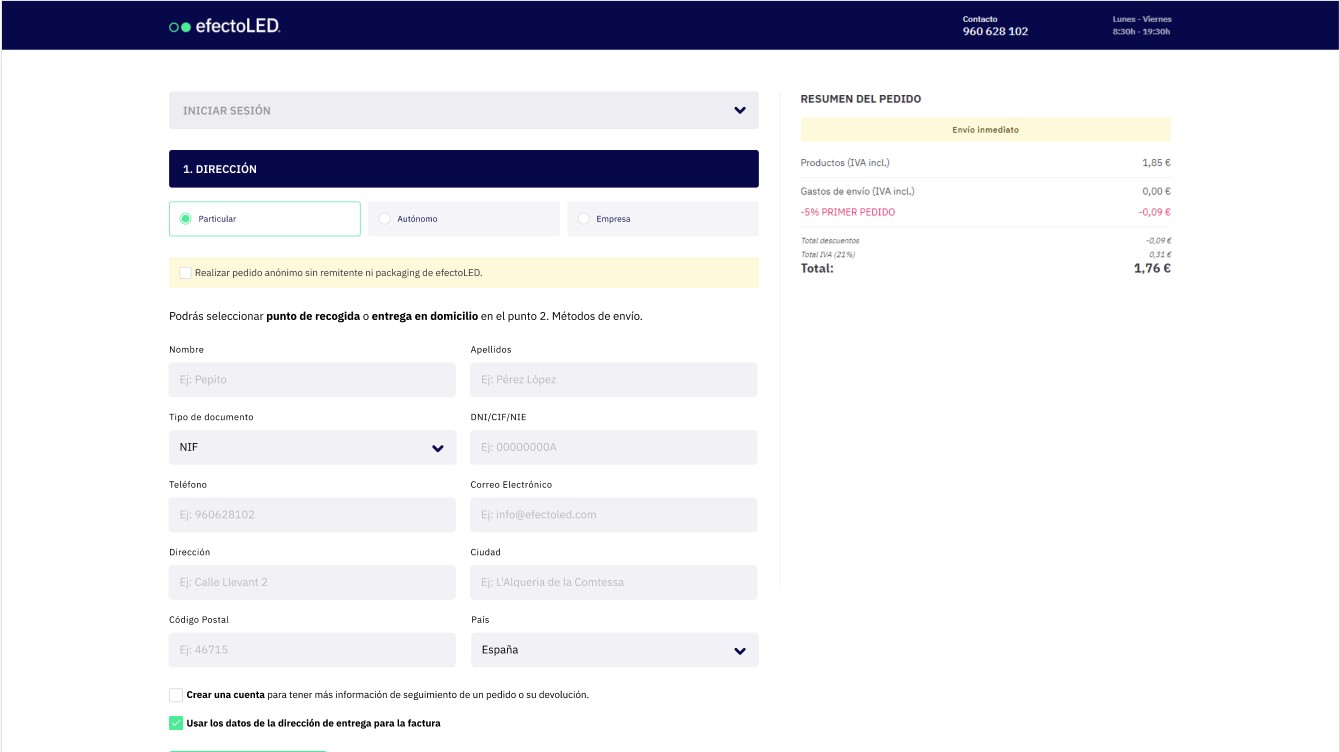Focus the DNI/CIF/NIE input field

click(x=613, y=448)
